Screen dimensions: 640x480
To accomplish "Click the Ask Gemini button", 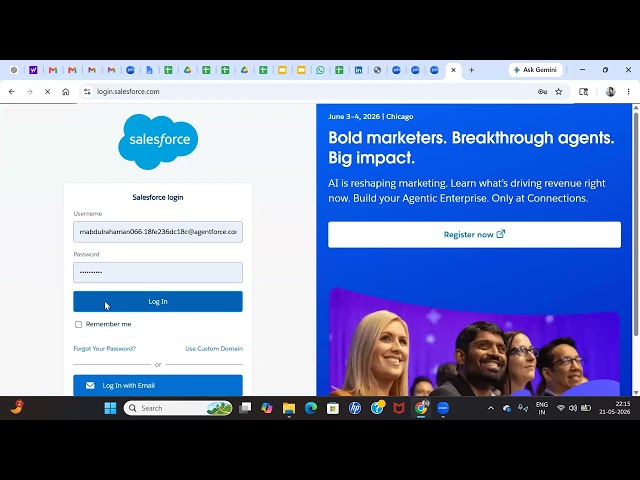I will tap(536, 70).
